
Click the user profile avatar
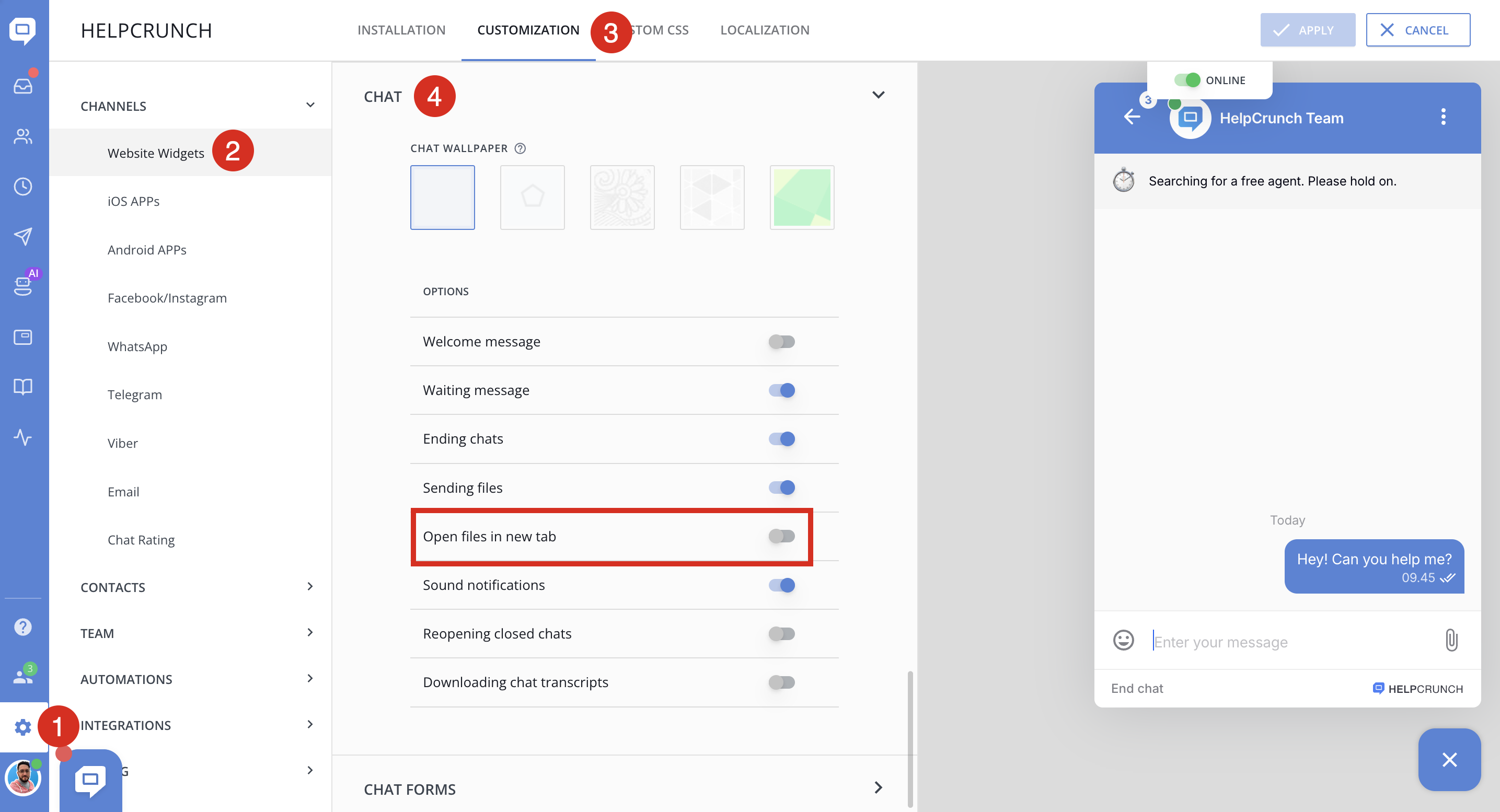(x=22, y=778)
